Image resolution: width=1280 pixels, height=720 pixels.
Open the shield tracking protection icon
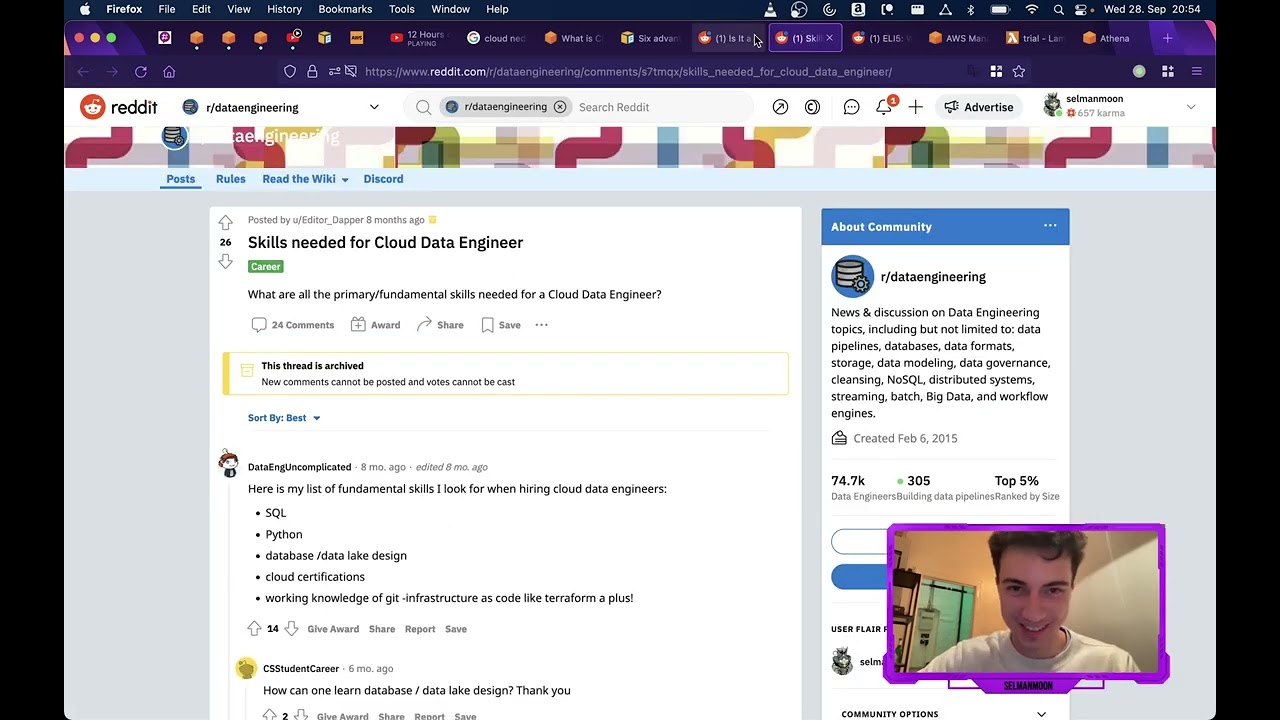pyautogui.click(x=290, y=72)
